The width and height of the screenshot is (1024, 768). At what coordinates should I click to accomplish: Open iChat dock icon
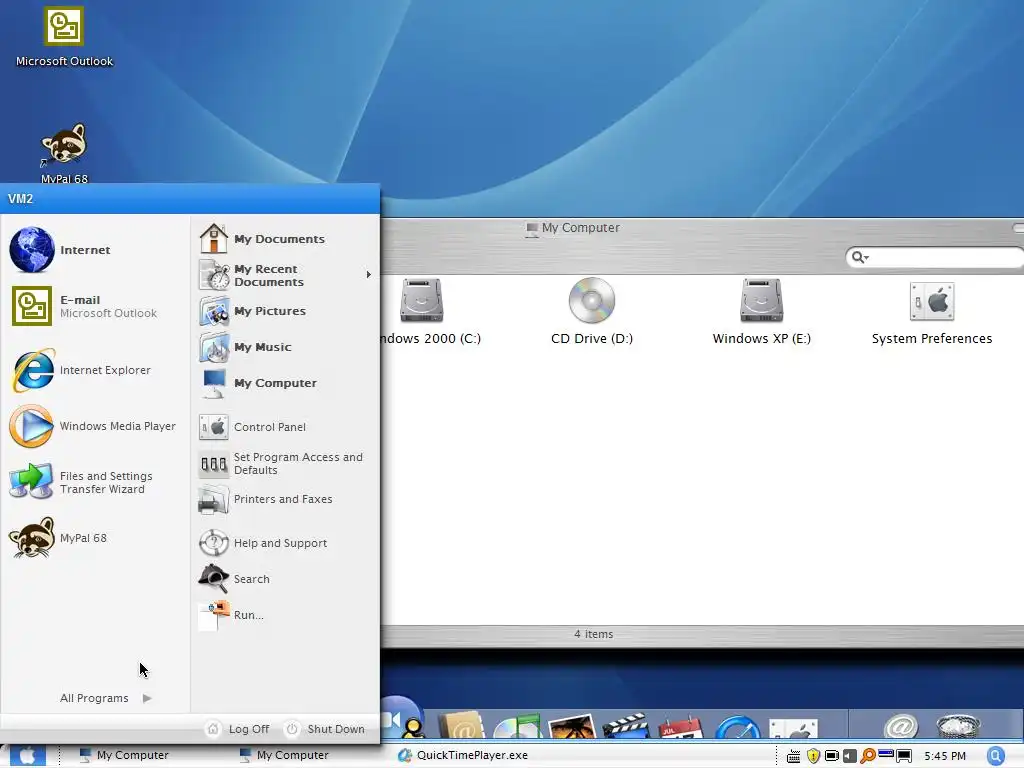click(401, 718)
